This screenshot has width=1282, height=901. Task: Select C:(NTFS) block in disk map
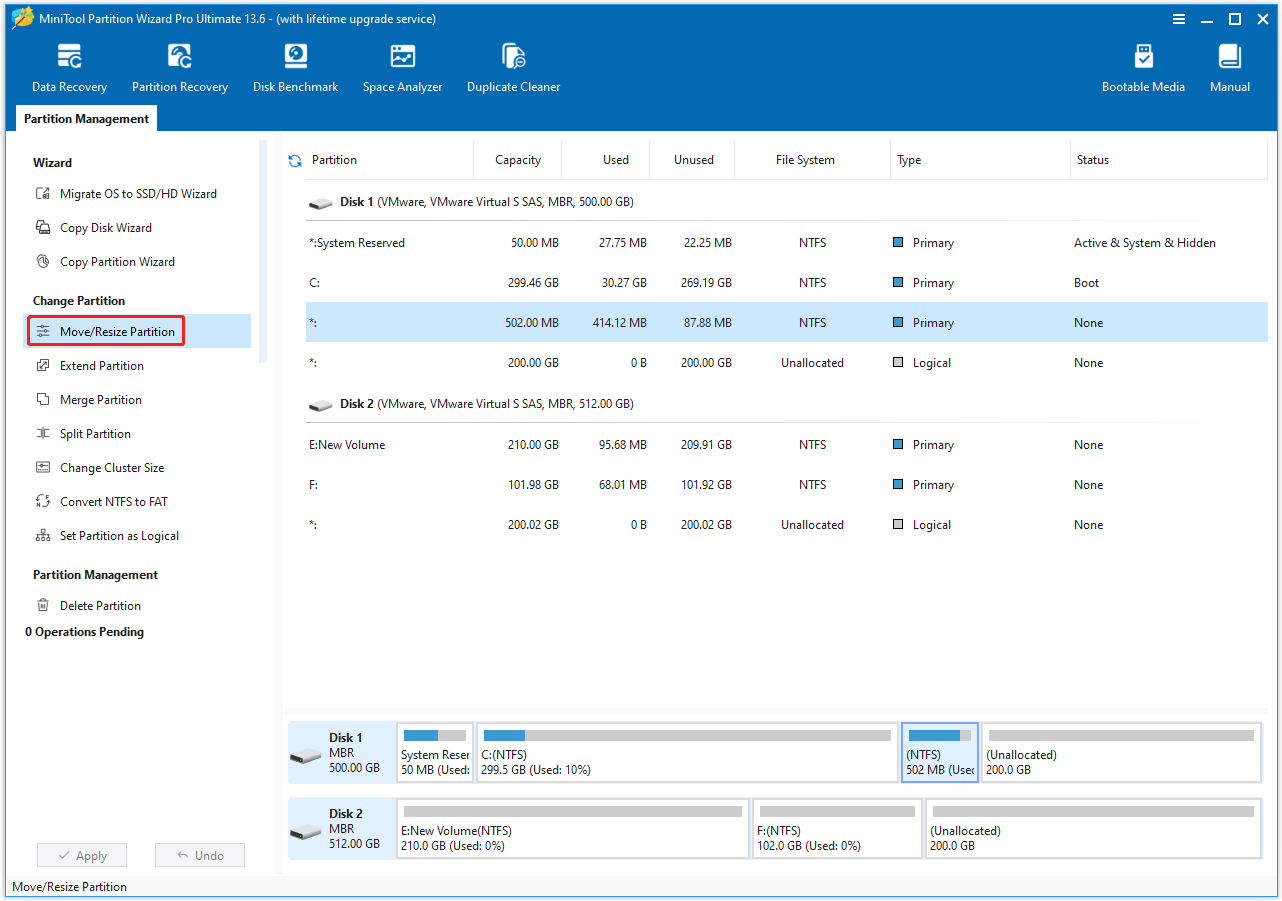[687, 753]
